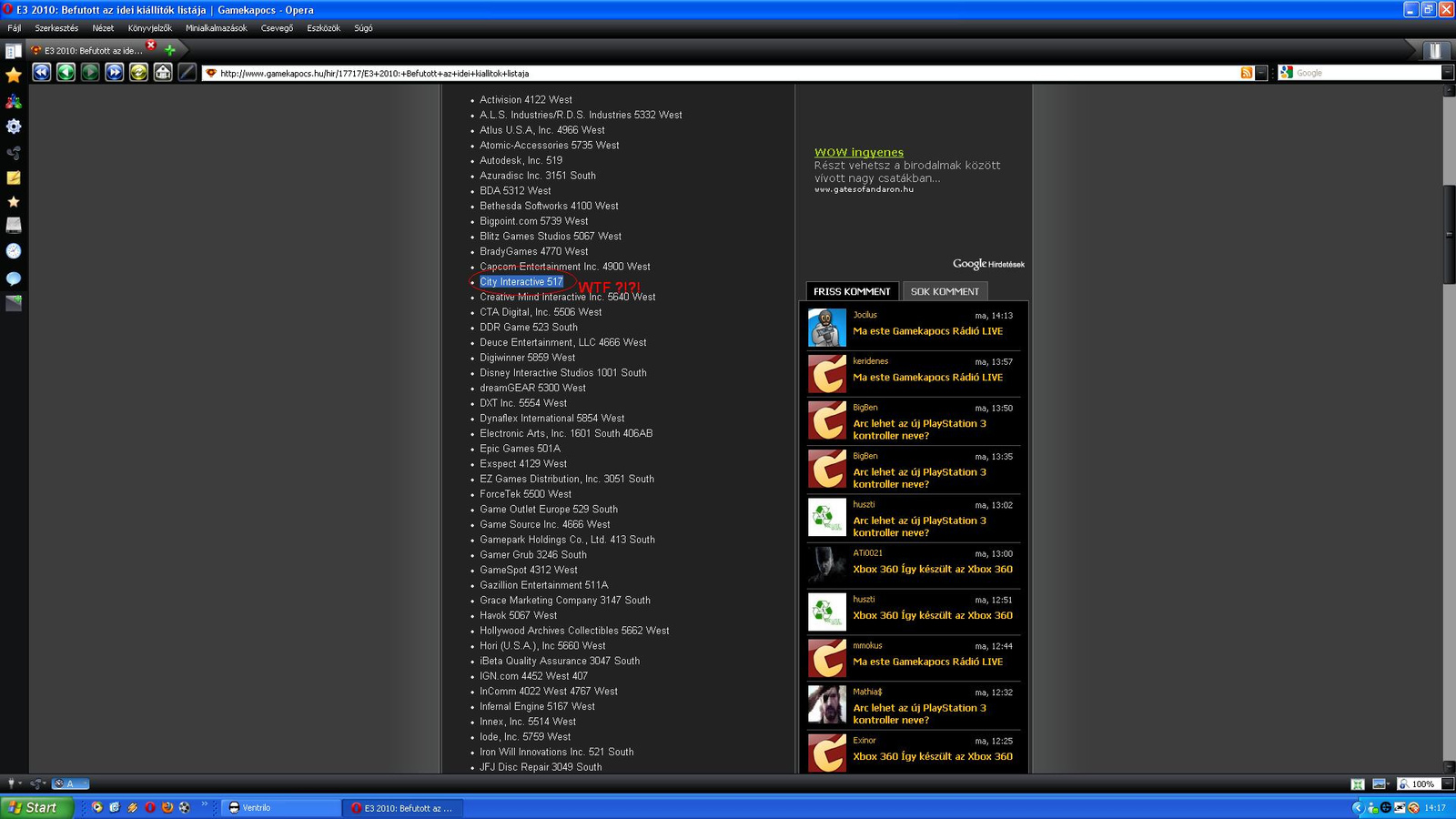The image size is (1456, 819).
Task: Click the add panel icon in sidebar
Action: 14,302
